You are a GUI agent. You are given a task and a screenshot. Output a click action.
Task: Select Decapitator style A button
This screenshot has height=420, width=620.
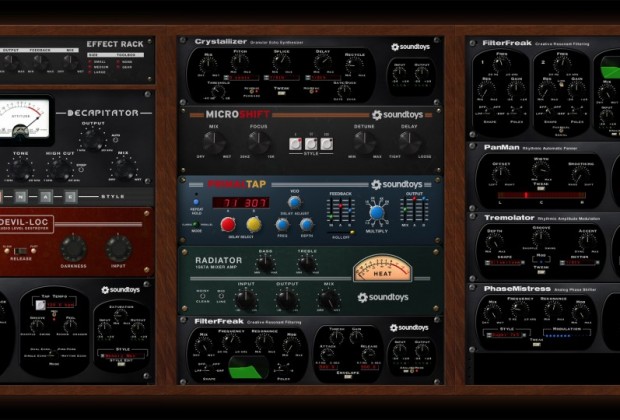pyautogui.click(x=46, y=196)
